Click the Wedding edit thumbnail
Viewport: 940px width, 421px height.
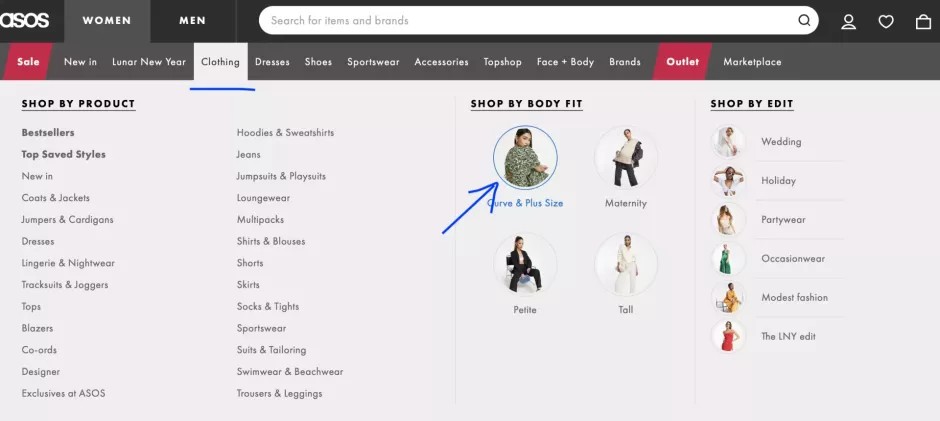[728, 142]
